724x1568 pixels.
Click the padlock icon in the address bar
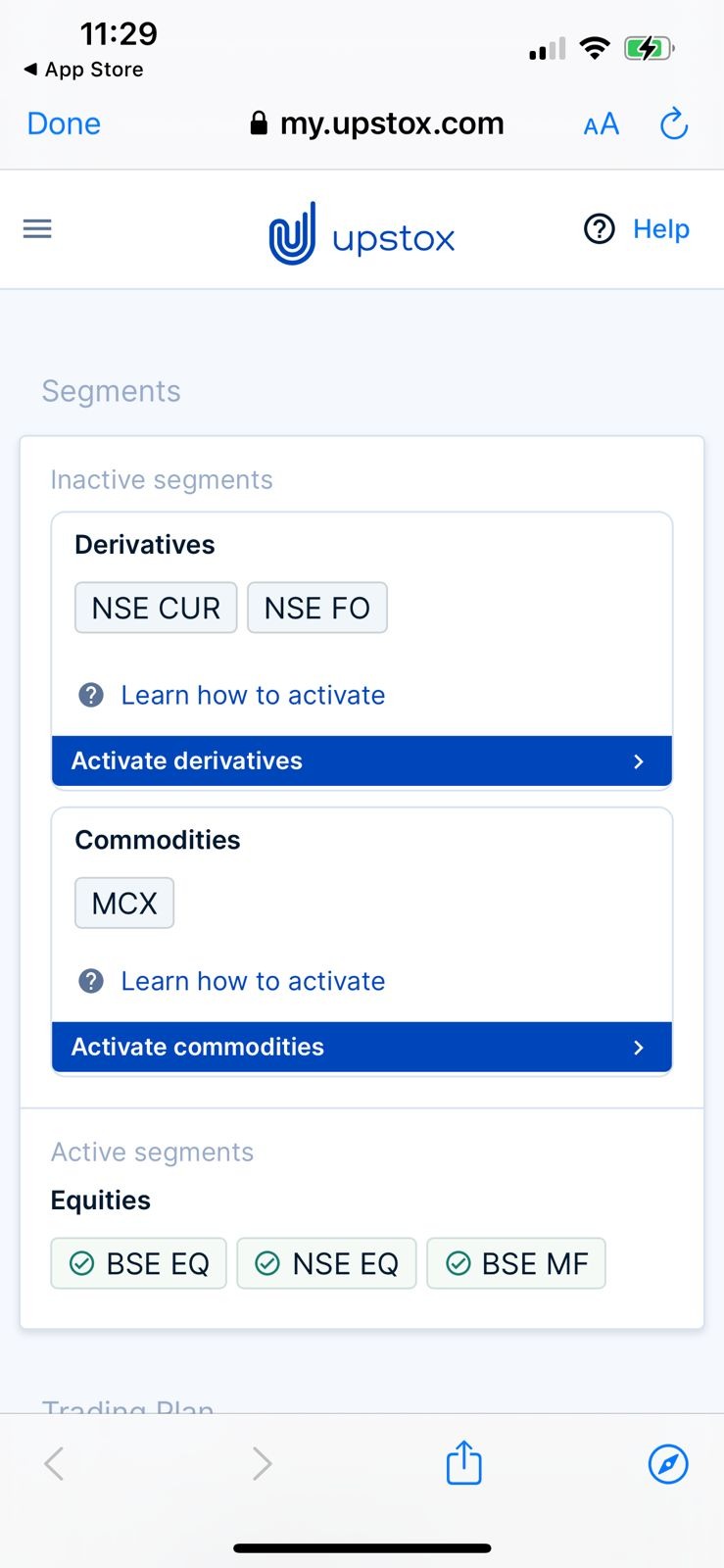point(258,123)
